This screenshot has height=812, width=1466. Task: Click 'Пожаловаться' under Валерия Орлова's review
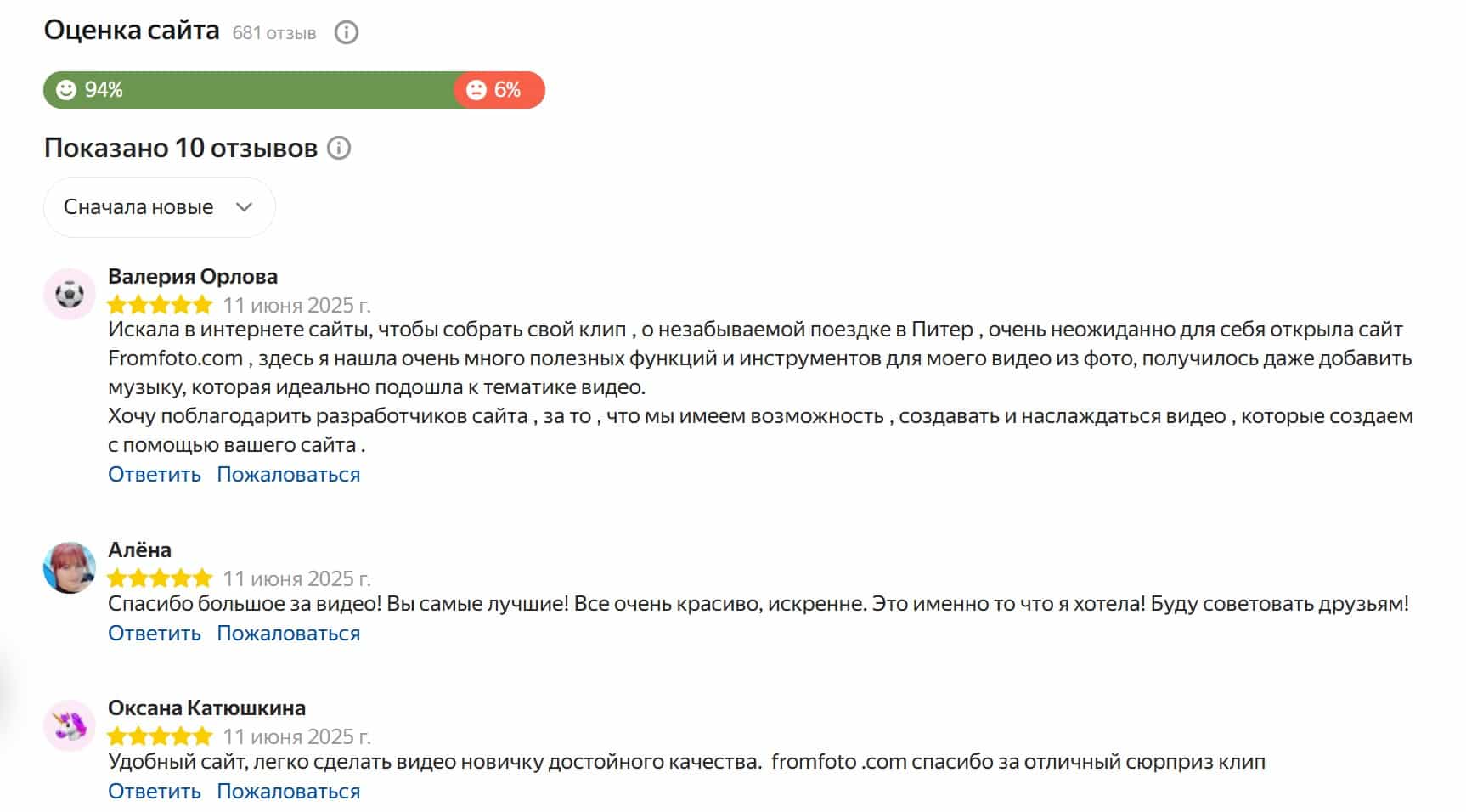(288, 475)
